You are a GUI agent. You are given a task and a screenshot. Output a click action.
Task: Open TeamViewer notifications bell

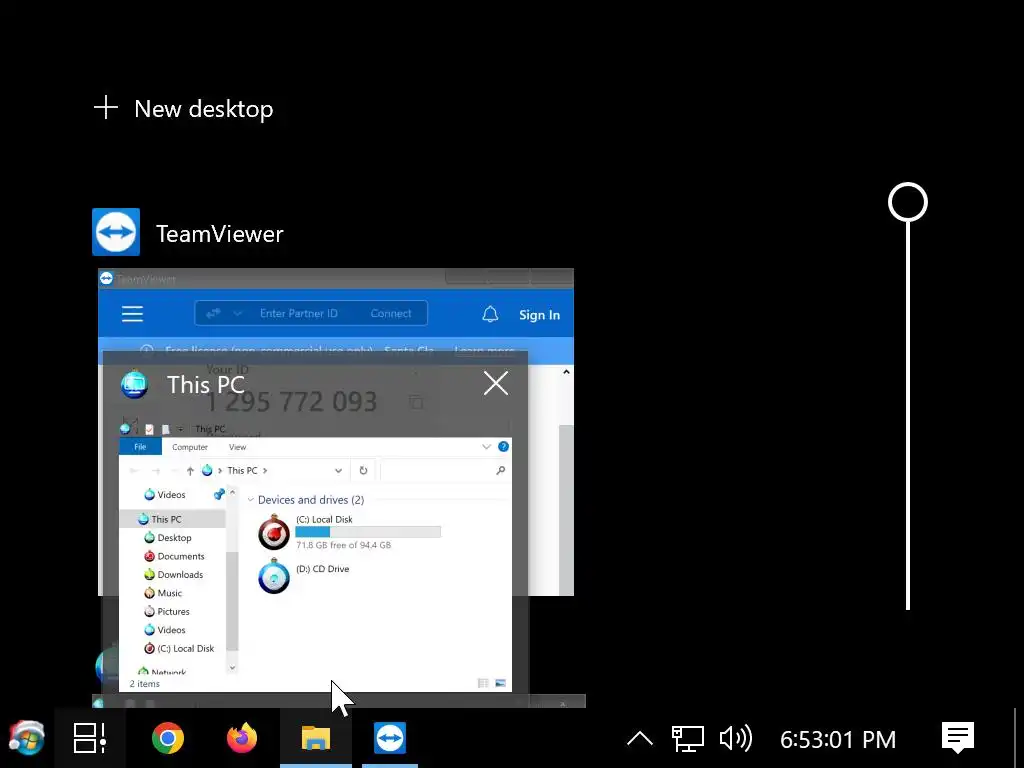point(490,314)
